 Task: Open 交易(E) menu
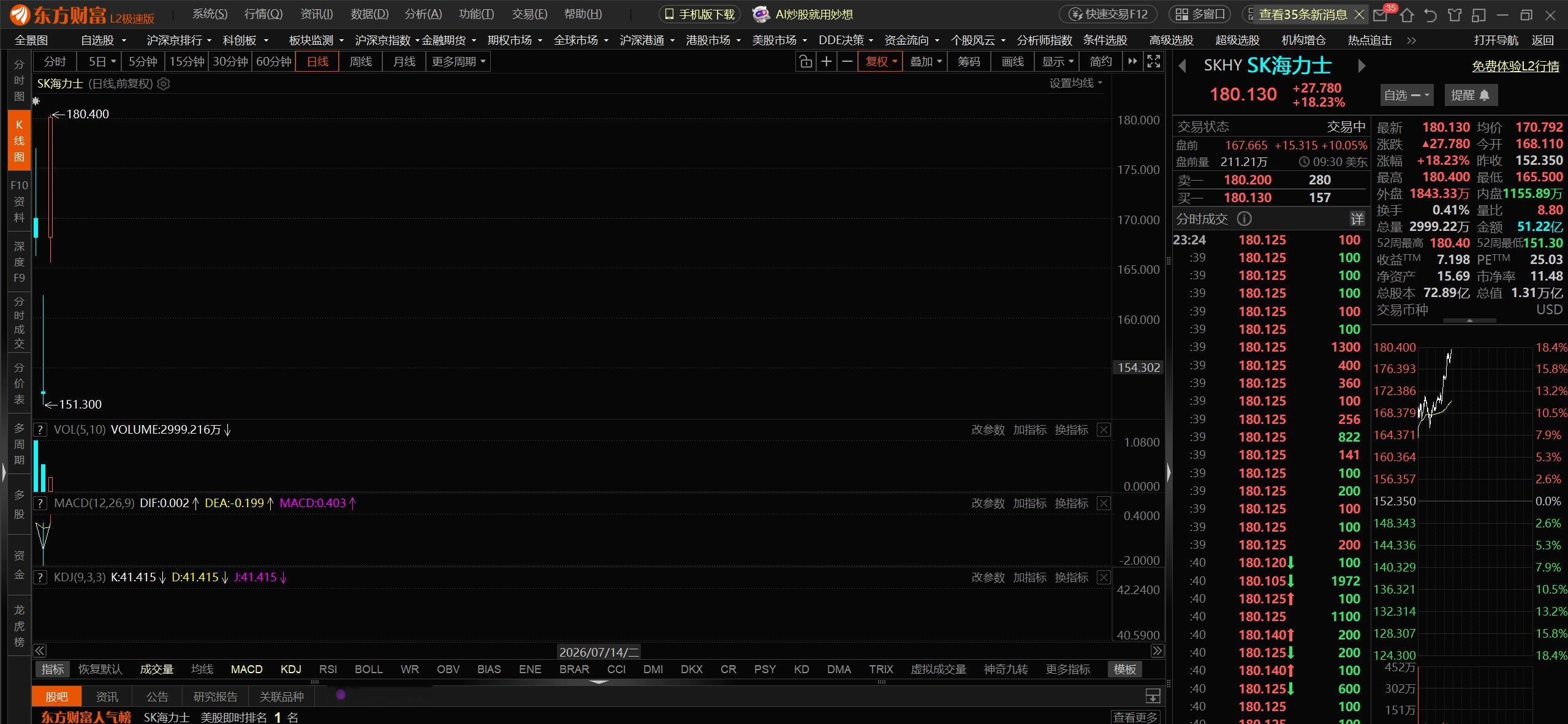529,14
